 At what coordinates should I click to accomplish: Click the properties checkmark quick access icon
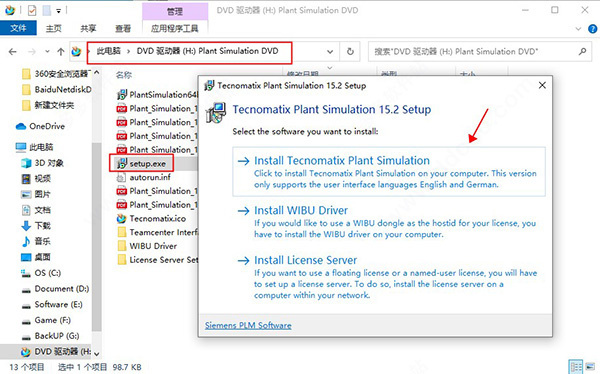coord(32,11)
